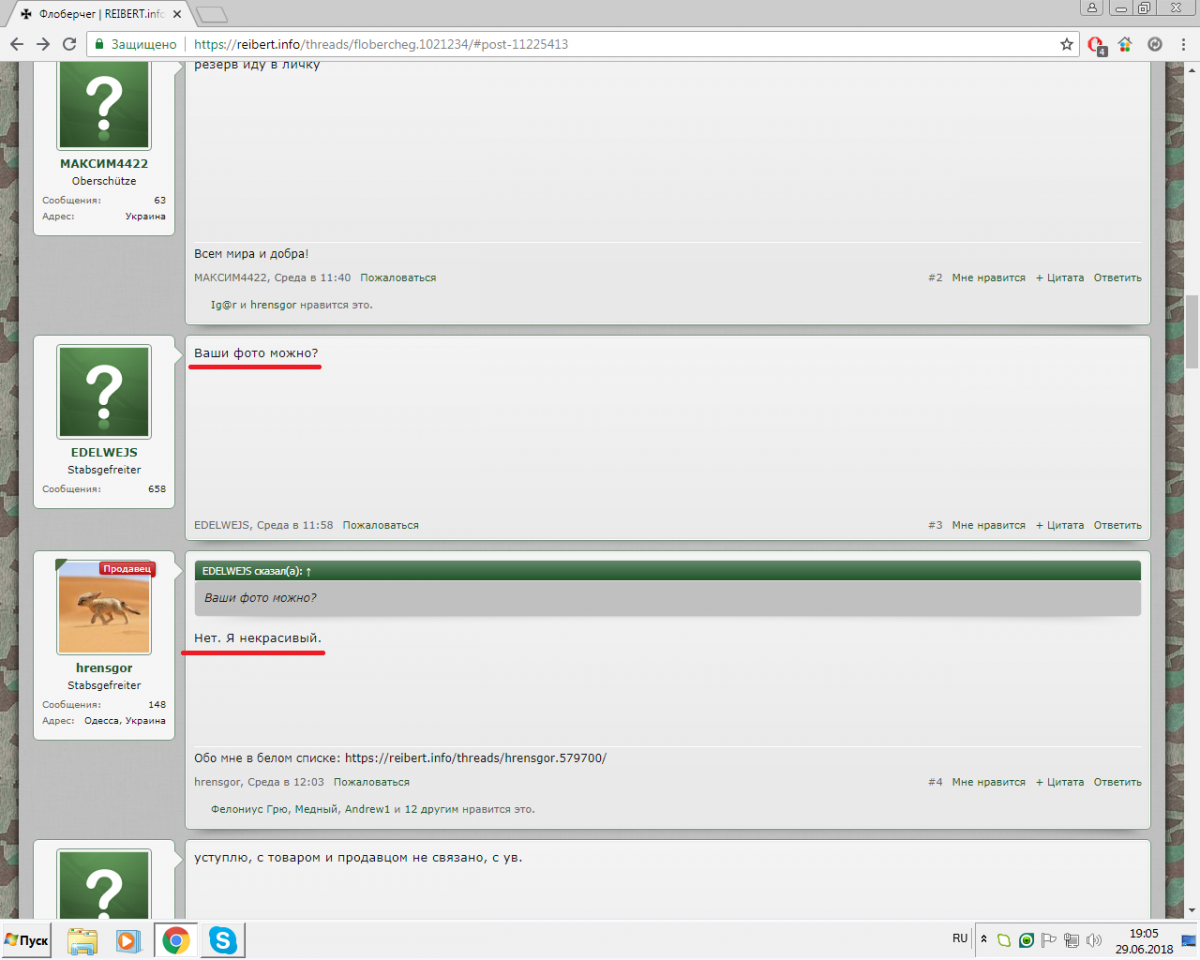This screenshot has width=1200, height=960.
Task: Quote post #2 with + Цитата
Action: coord(1059,278)
